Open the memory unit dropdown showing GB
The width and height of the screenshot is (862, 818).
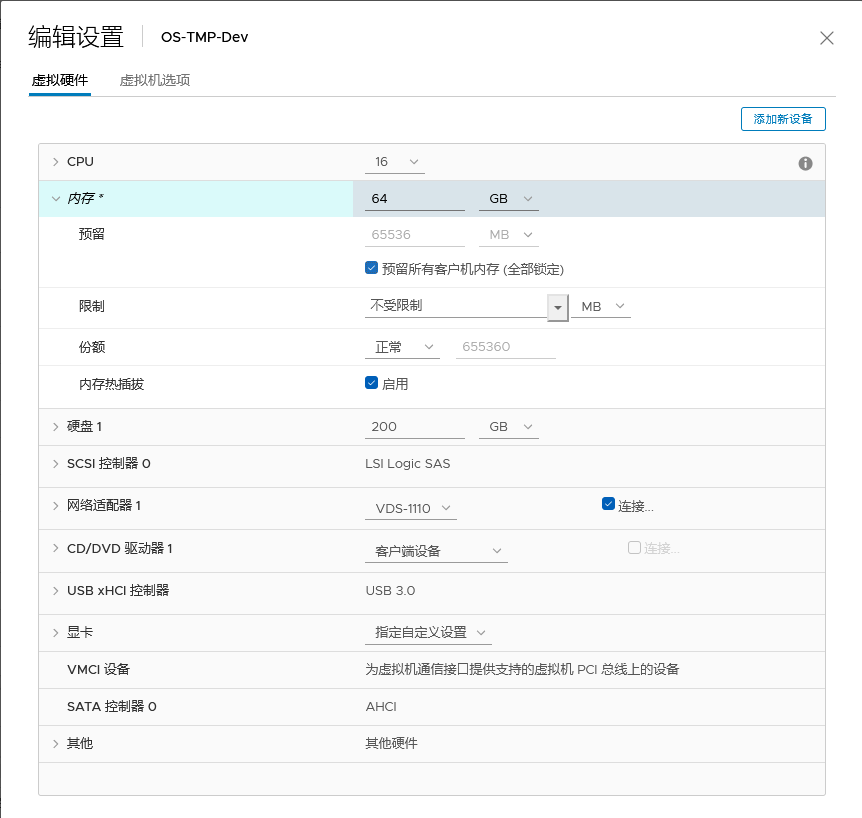(508, 198)
